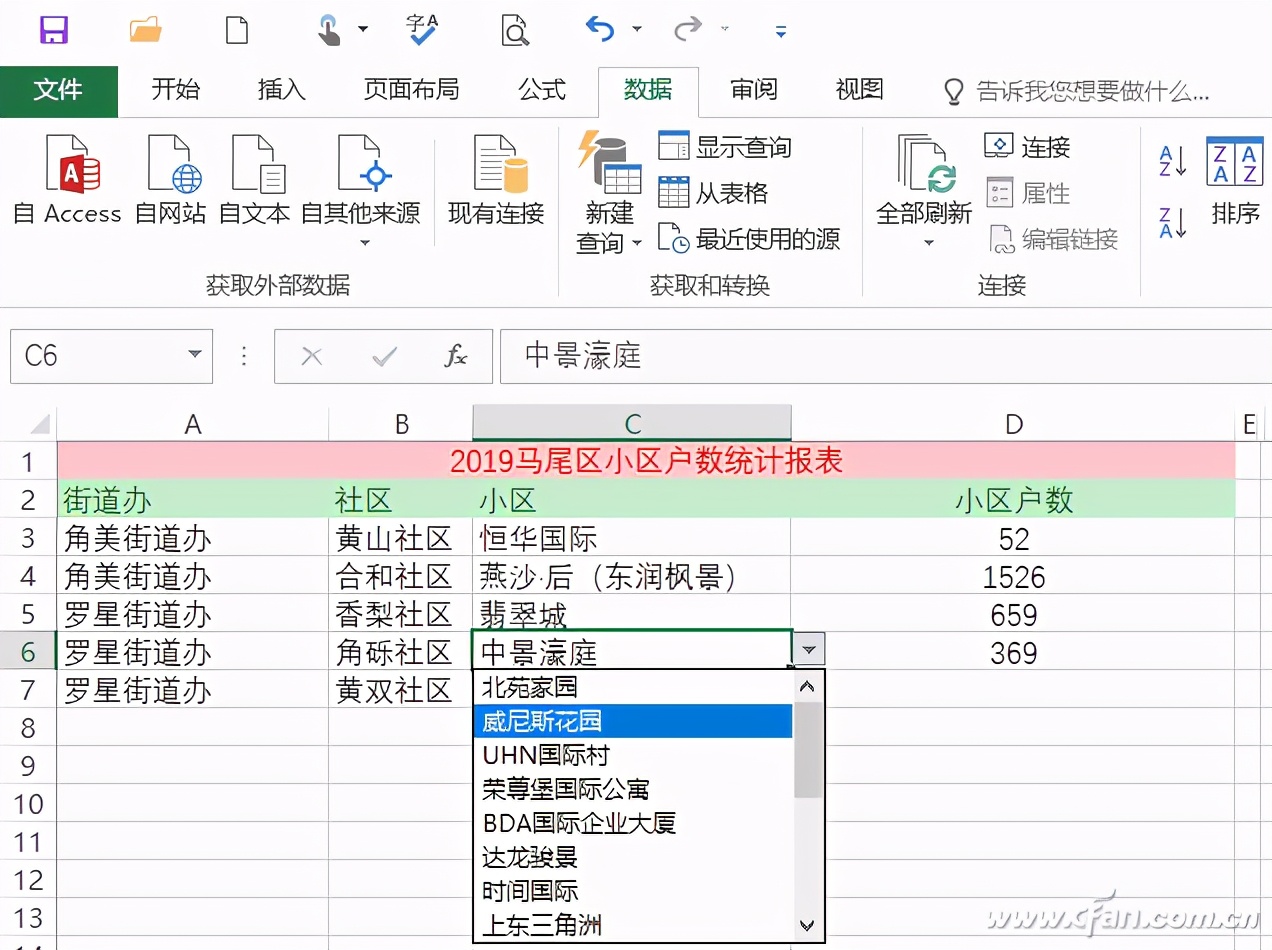Click the insert function fx icon
The width and height of the screenshot is (1272, 950).
click(x=456, y=356)
